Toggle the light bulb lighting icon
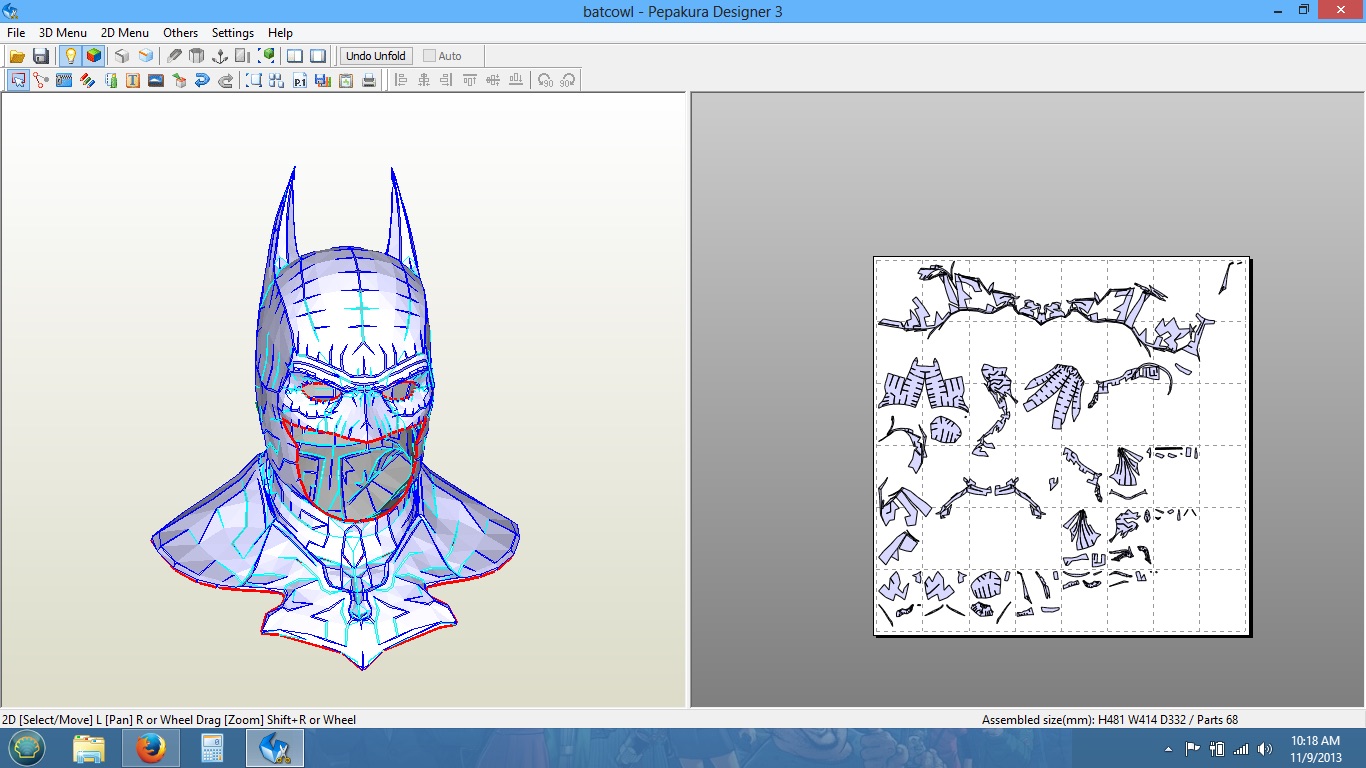1366x768 pixels. pos(70,56)
